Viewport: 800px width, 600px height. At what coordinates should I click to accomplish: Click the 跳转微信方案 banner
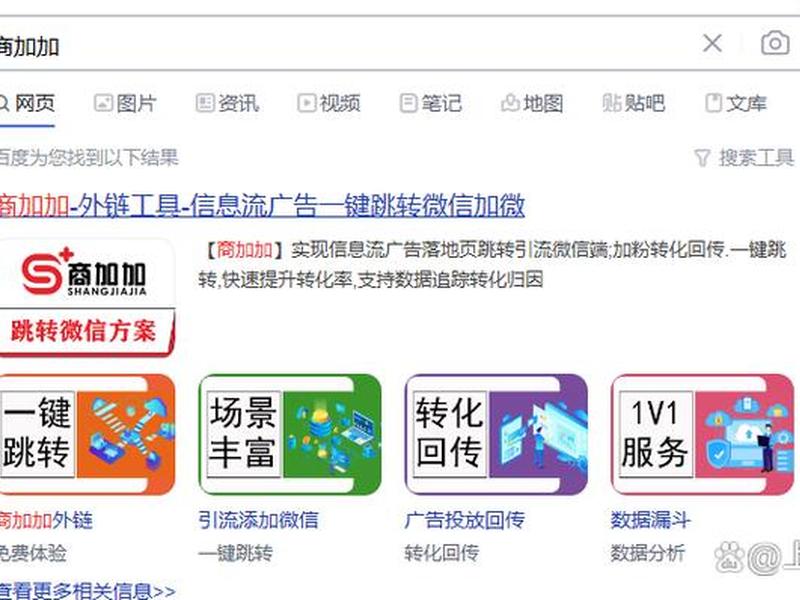[87, 332]
